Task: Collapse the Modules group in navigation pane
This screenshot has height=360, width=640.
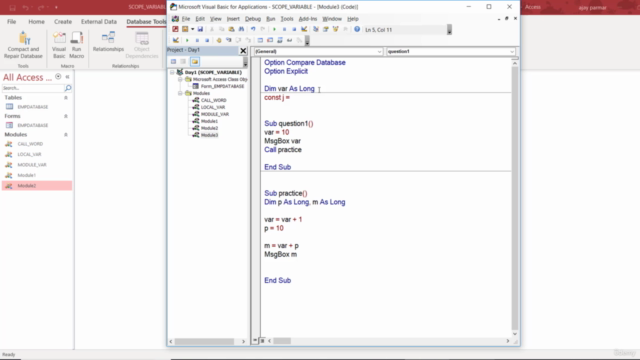Action: [x=66, y=135]
